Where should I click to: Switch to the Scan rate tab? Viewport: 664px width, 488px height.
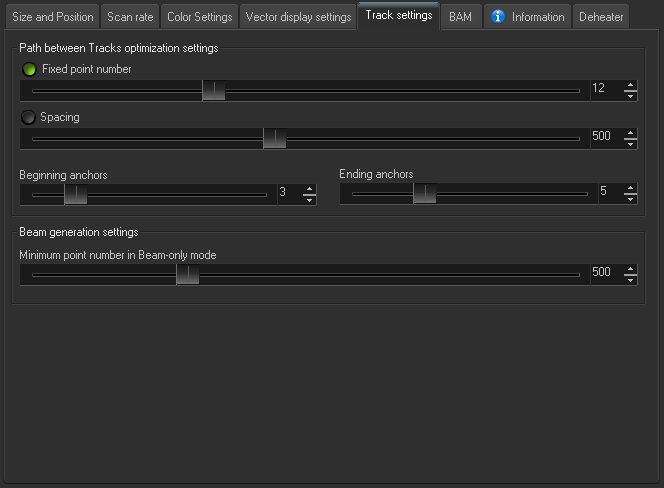(x=130, y=17)
